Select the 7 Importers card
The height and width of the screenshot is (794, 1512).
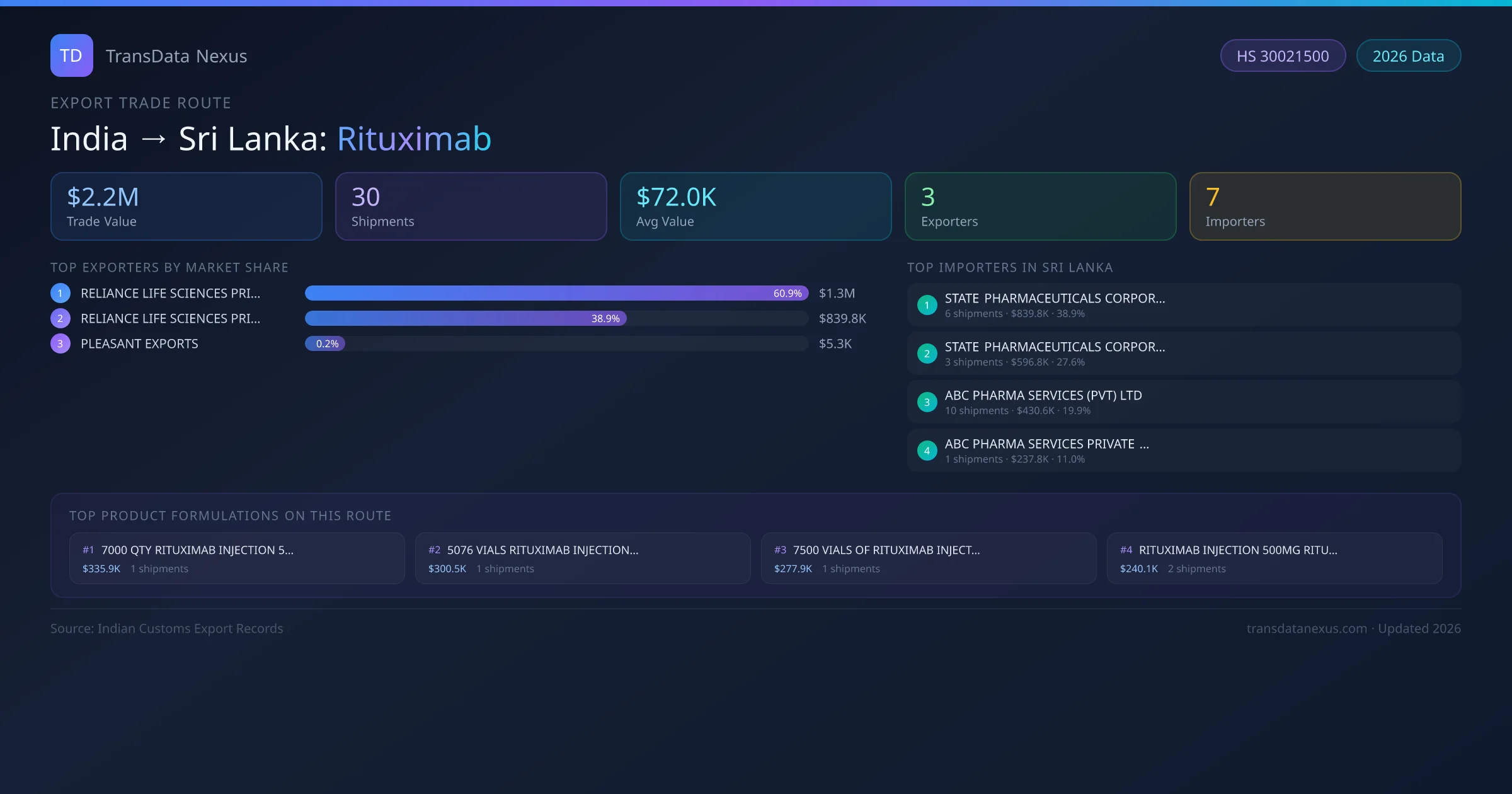point(1325,206)
